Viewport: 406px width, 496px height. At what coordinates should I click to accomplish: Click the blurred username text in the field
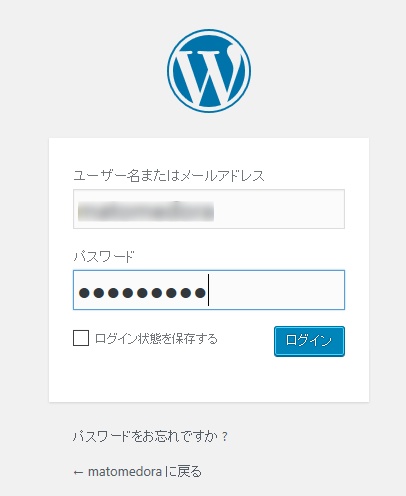[x=146, y=211]
